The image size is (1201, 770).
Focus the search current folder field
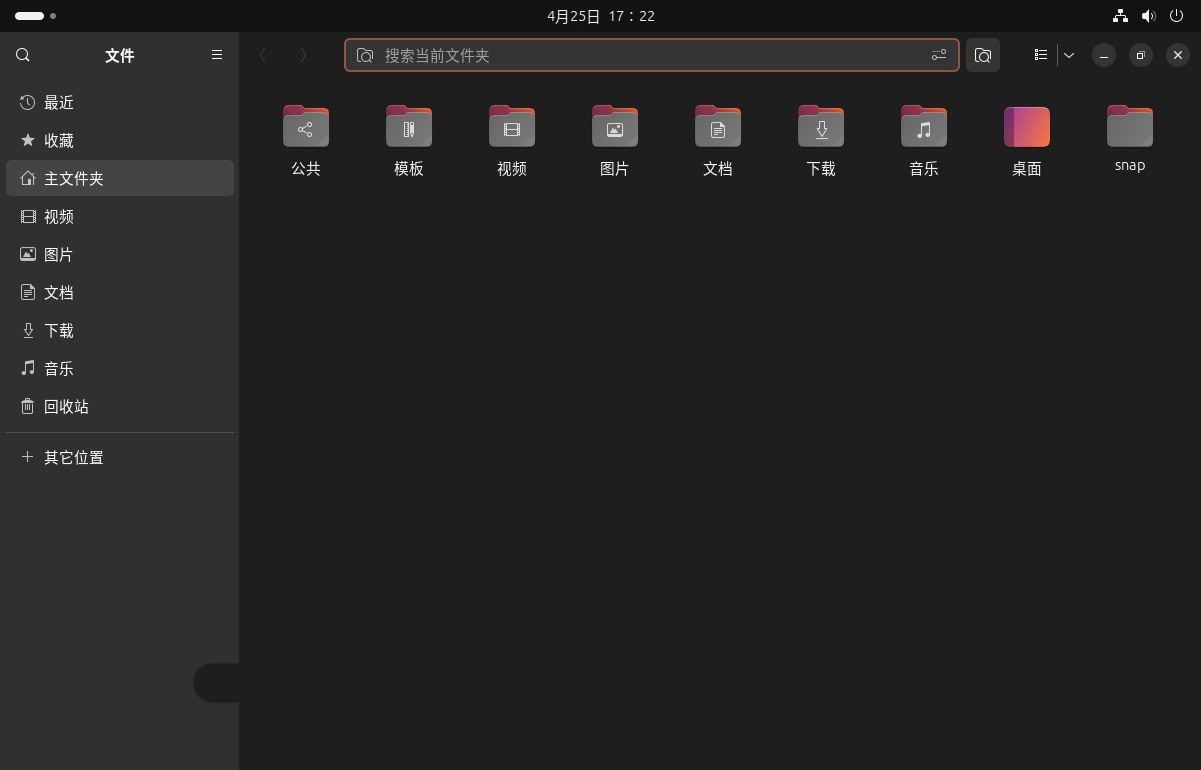click(652, 55)
